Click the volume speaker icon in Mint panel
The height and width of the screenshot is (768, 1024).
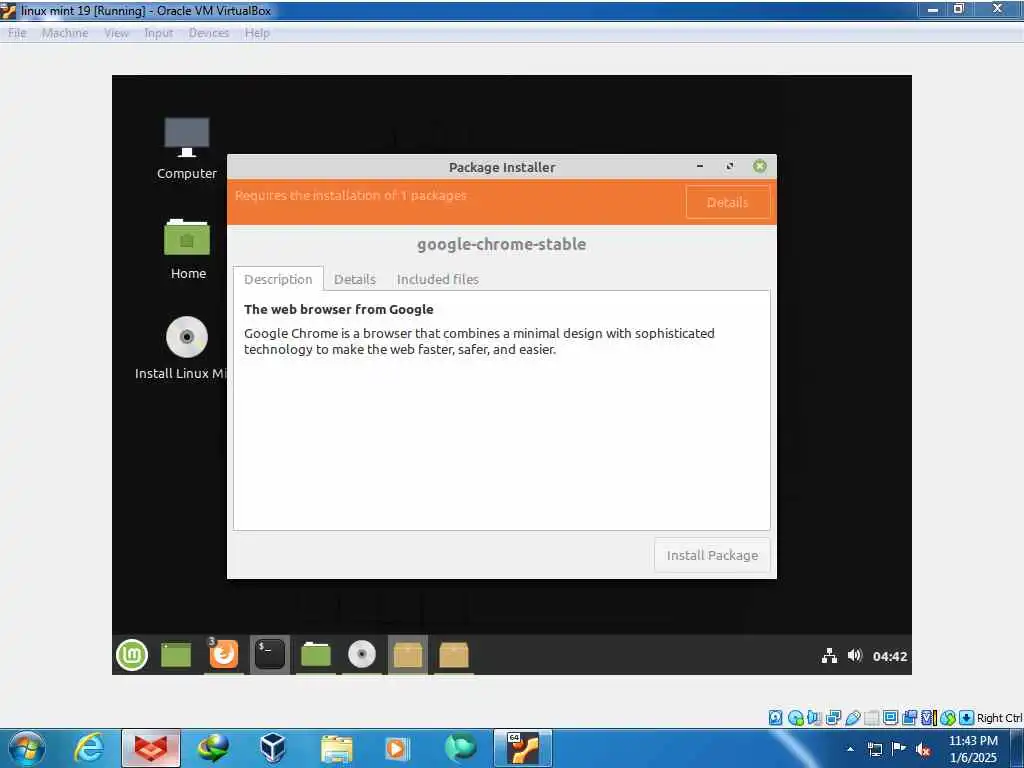coord(855,655)
